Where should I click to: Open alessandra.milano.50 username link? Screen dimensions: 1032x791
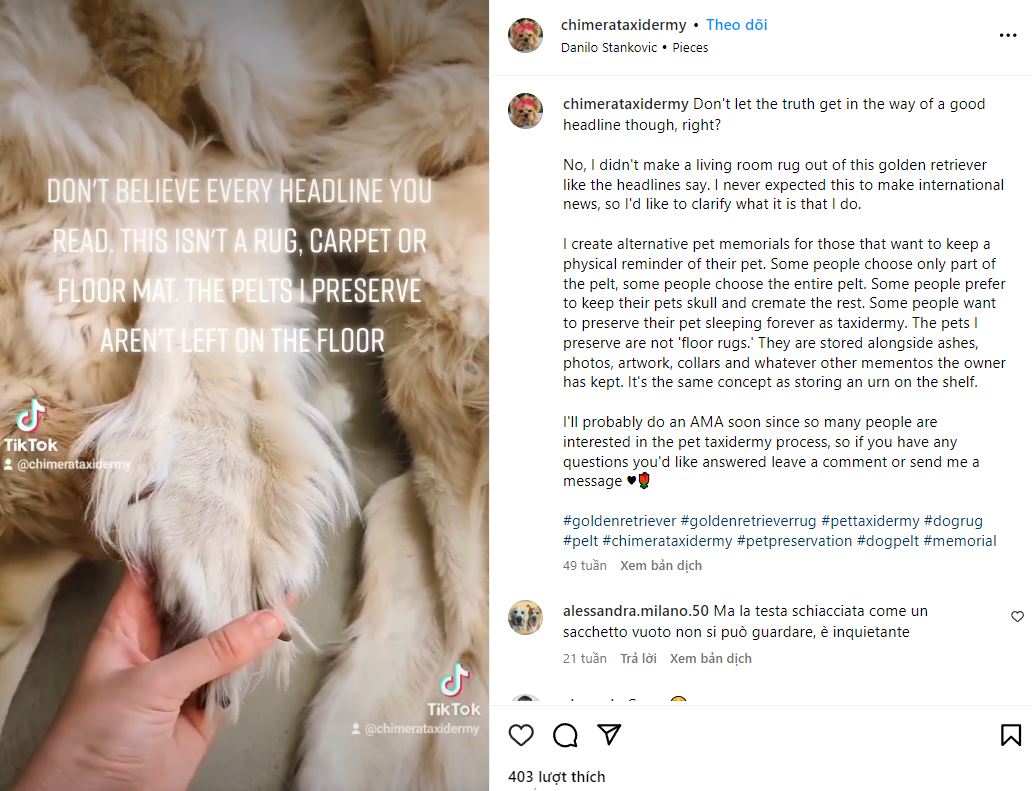(x=635, y=611)
